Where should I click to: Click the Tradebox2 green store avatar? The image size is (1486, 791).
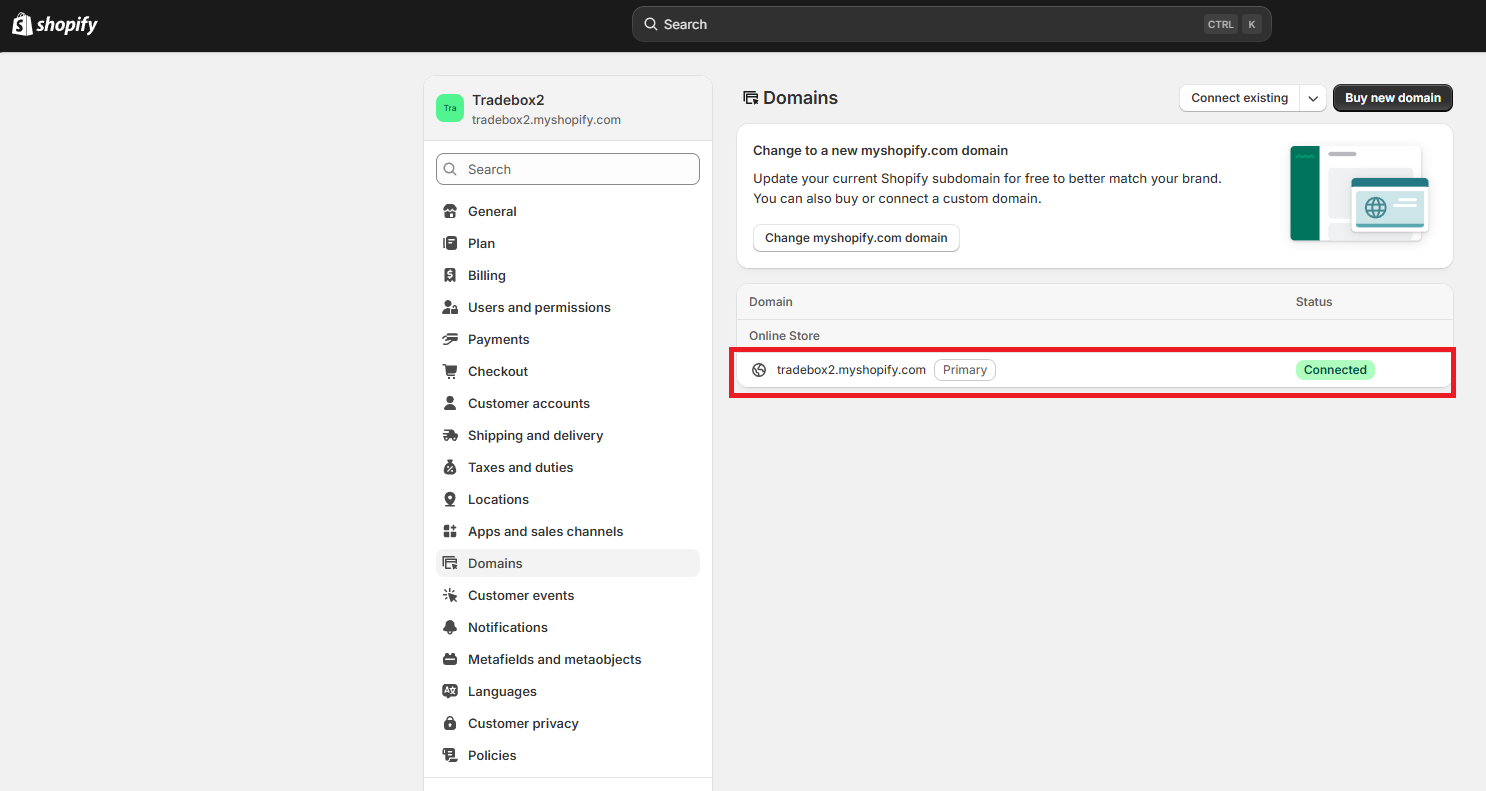point(450,108)
